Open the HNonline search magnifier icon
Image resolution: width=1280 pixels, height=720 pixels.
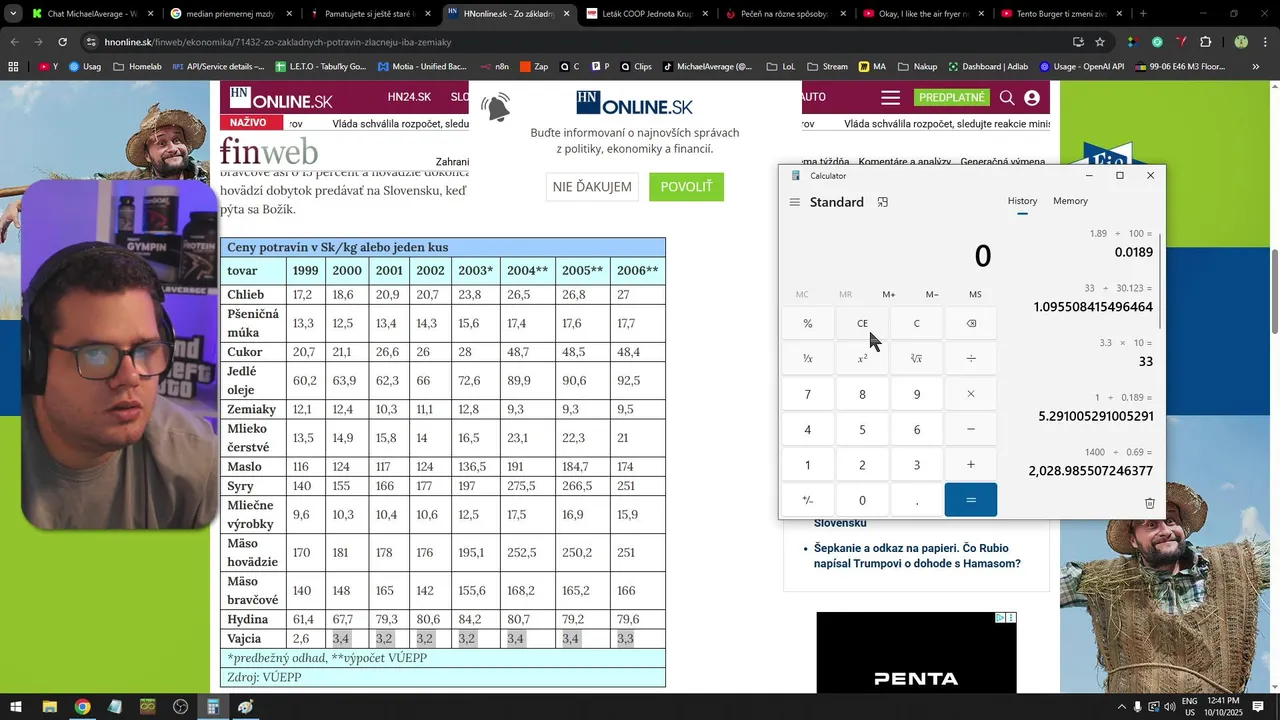click(x=1007, y=98)
